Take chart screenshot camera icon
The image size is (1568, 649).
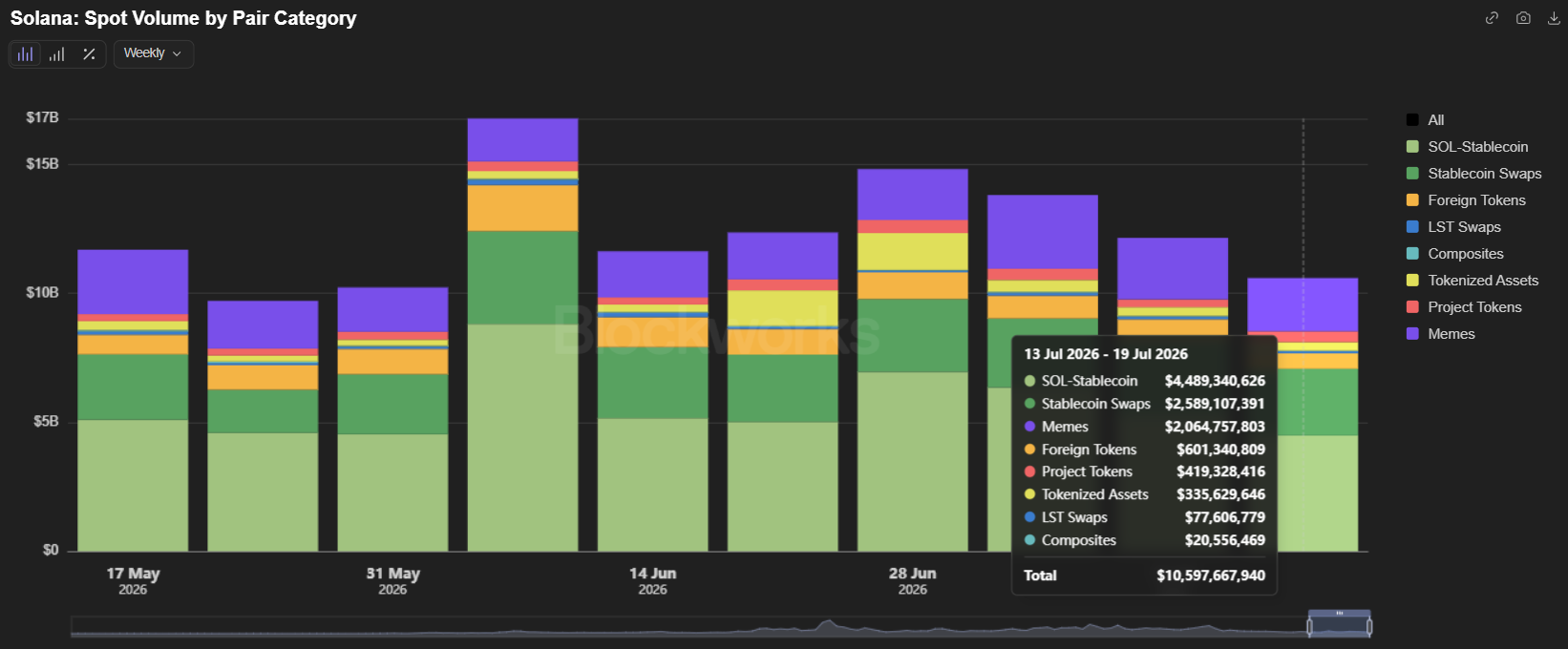[1523, 18]
